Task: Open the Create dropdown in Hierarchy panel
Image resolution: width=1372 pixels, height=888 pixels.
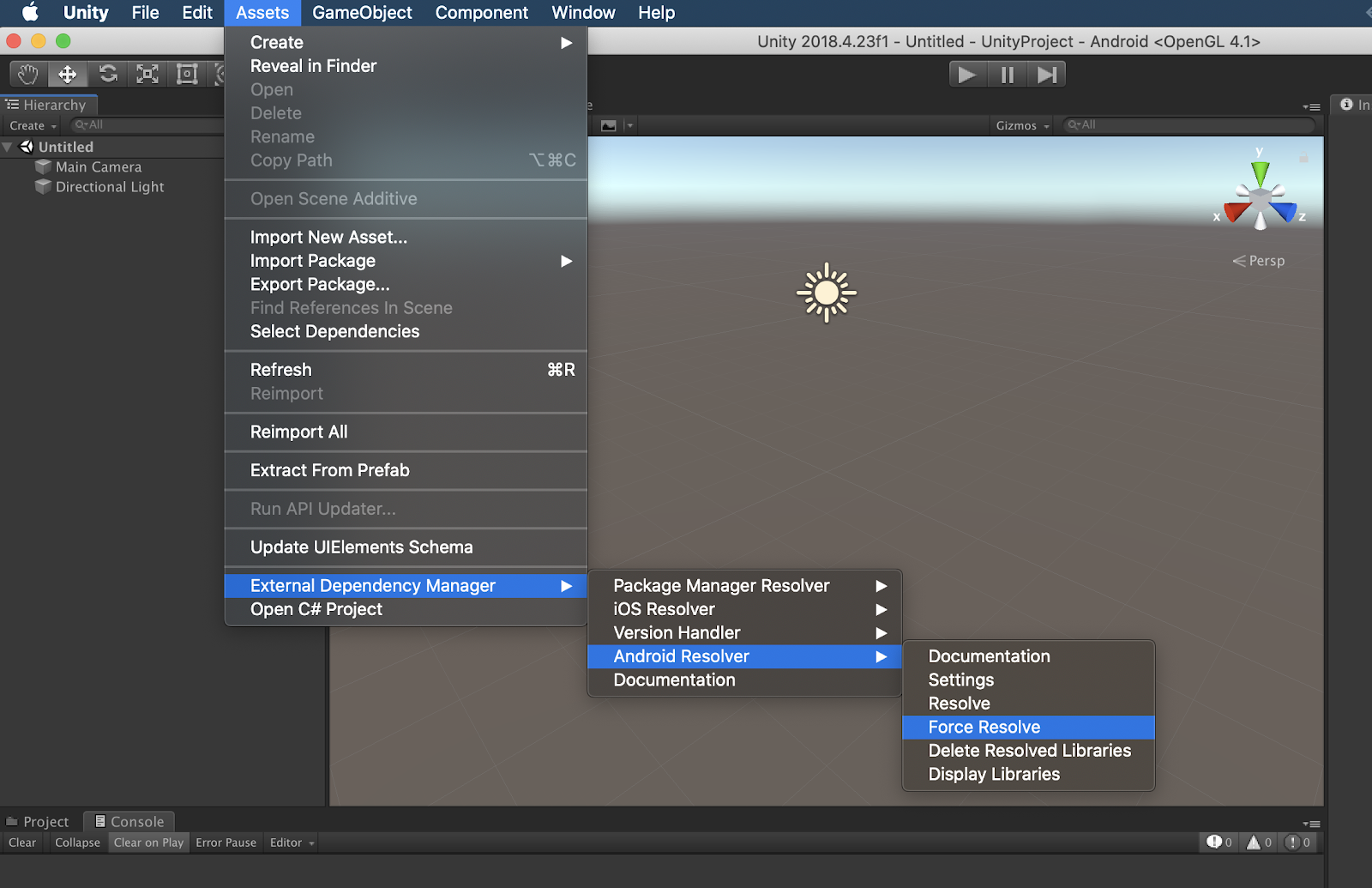Action: coord(31,124)
